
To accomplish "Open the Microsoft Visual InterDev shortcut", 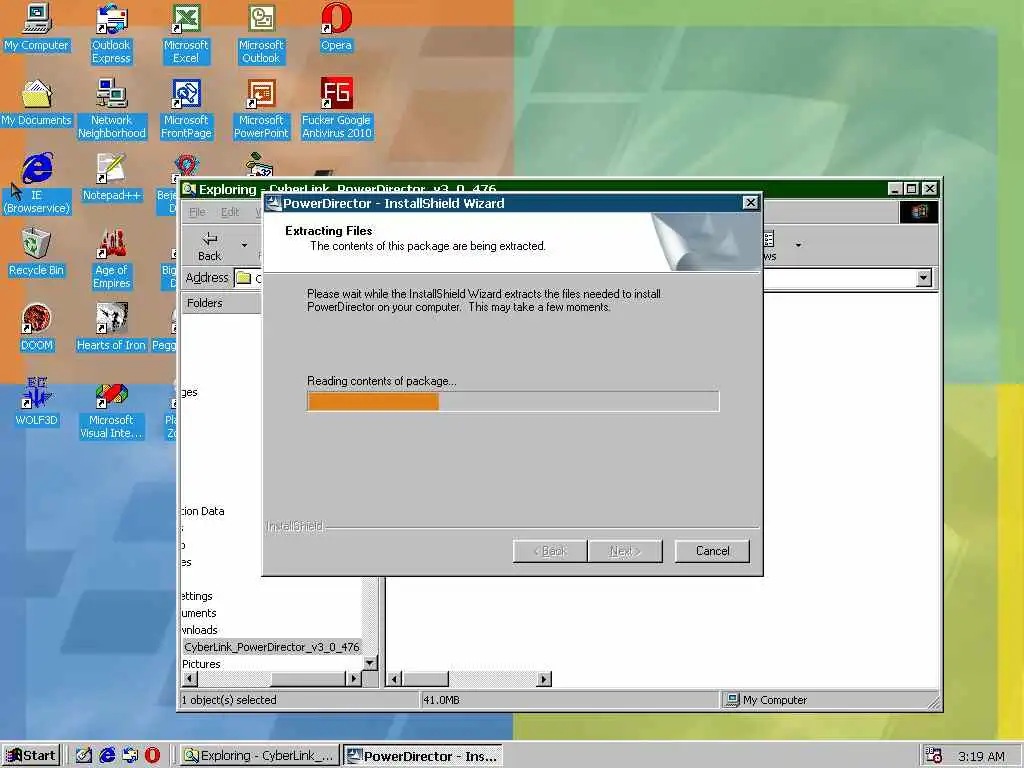I will pos(112,409).
